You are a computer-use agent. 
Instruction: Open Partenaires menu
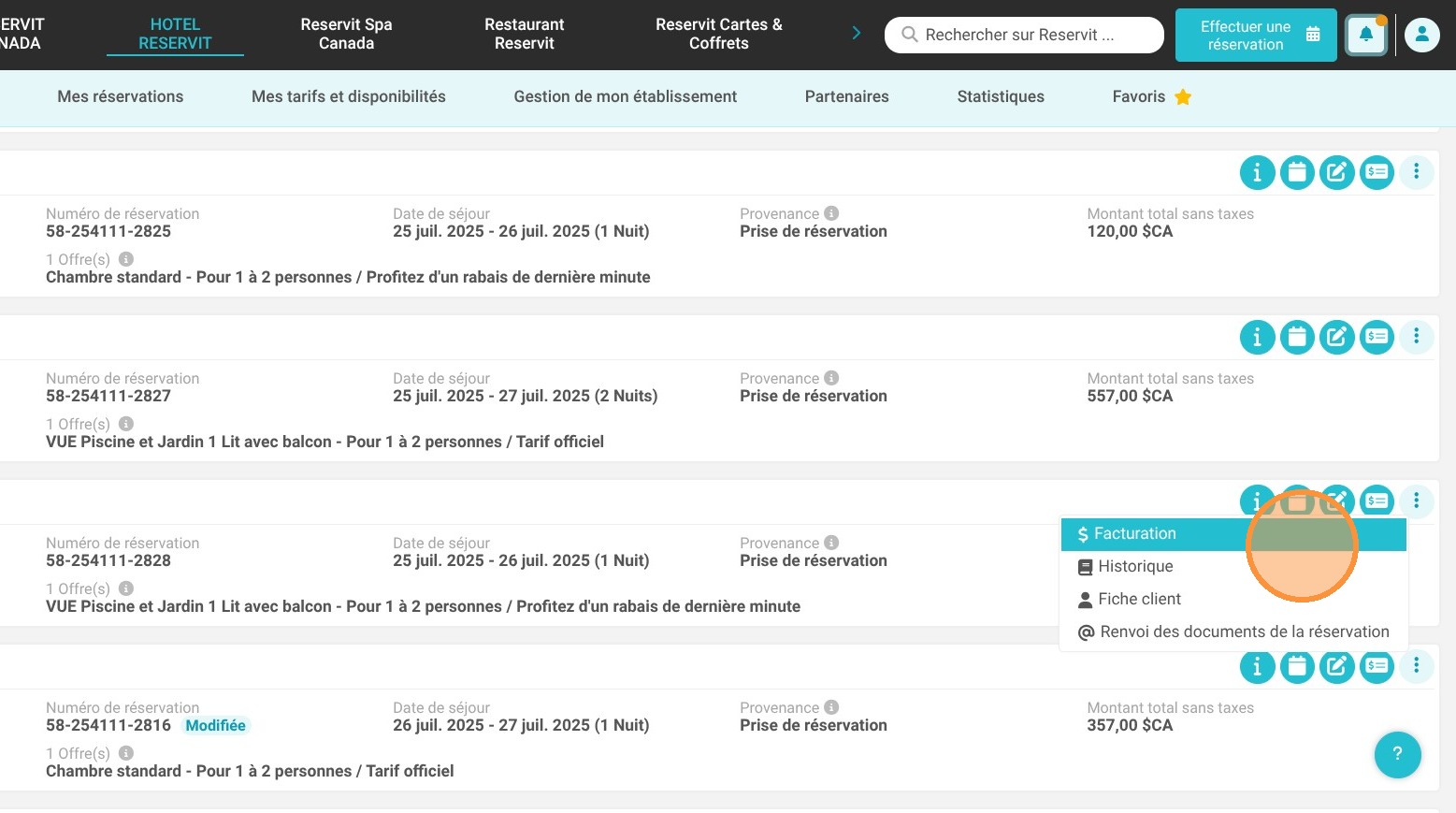click(x=847, y=96)
